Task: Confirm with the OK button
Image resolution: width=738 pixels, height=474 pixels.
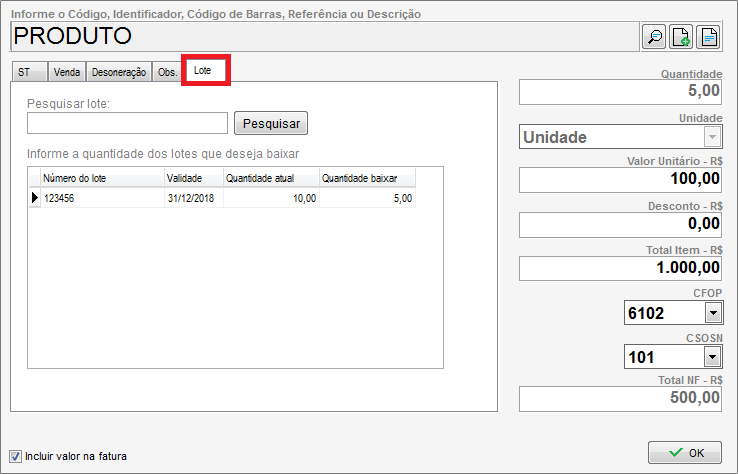Action: pyautogui.click(x=684, y=453)
